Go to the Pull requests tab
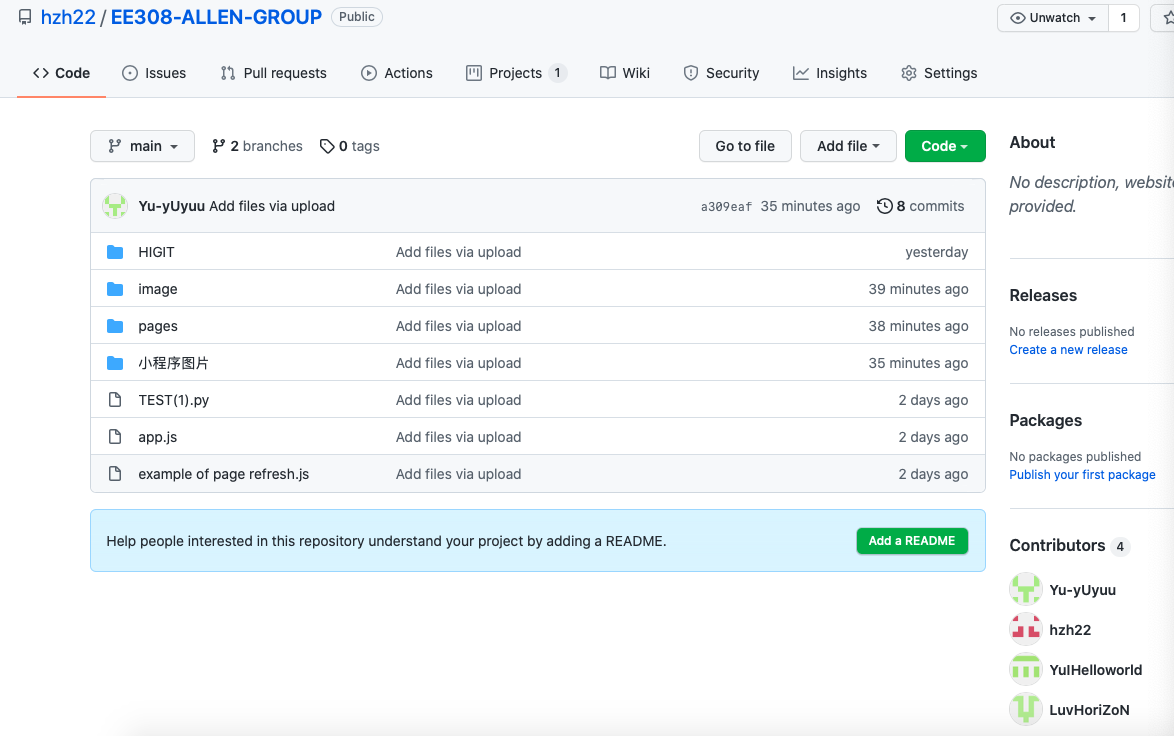The height and width of the screenshot is (736, 1174). click(x=273, y=73)
